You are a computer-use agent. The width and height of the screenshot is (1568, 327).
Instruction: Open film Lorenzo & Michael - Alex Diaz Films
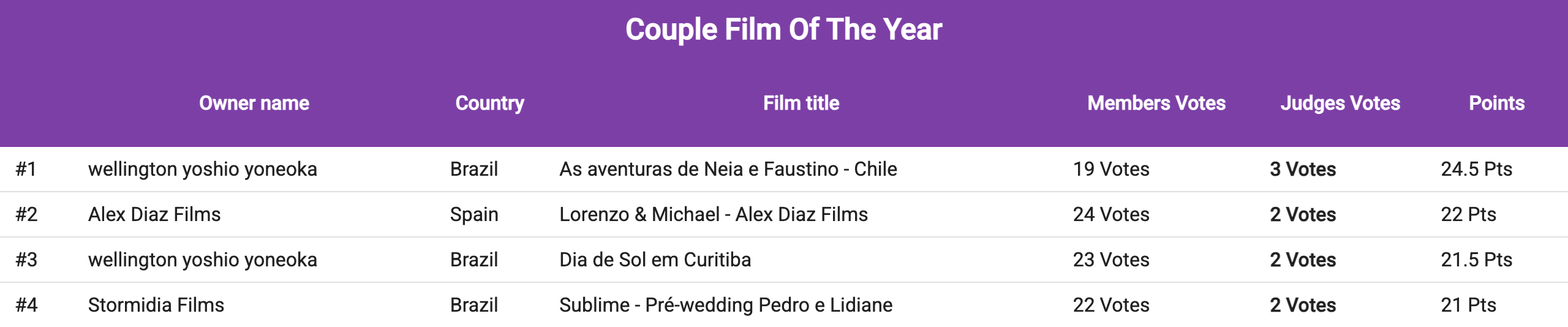pos(713,214)
